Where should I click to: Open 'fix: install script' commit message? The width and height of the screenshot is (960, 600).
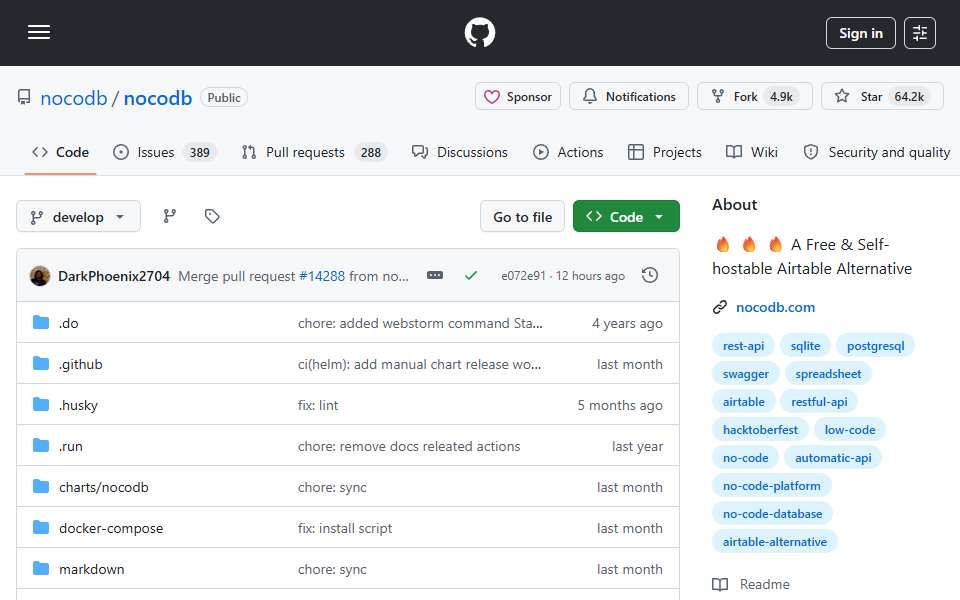(345, 528)
